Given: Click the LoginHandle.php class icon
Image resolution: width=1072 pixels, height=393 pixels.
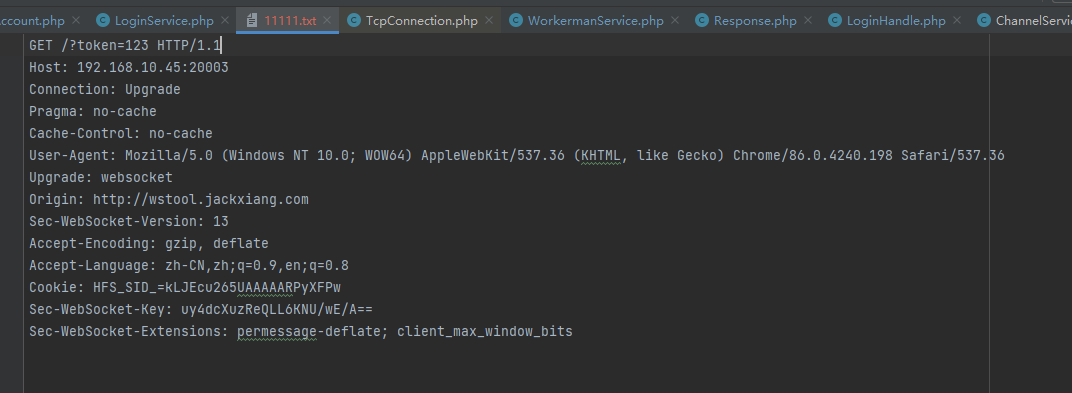Looking at the screenshot, I should (x=835, y=21).
